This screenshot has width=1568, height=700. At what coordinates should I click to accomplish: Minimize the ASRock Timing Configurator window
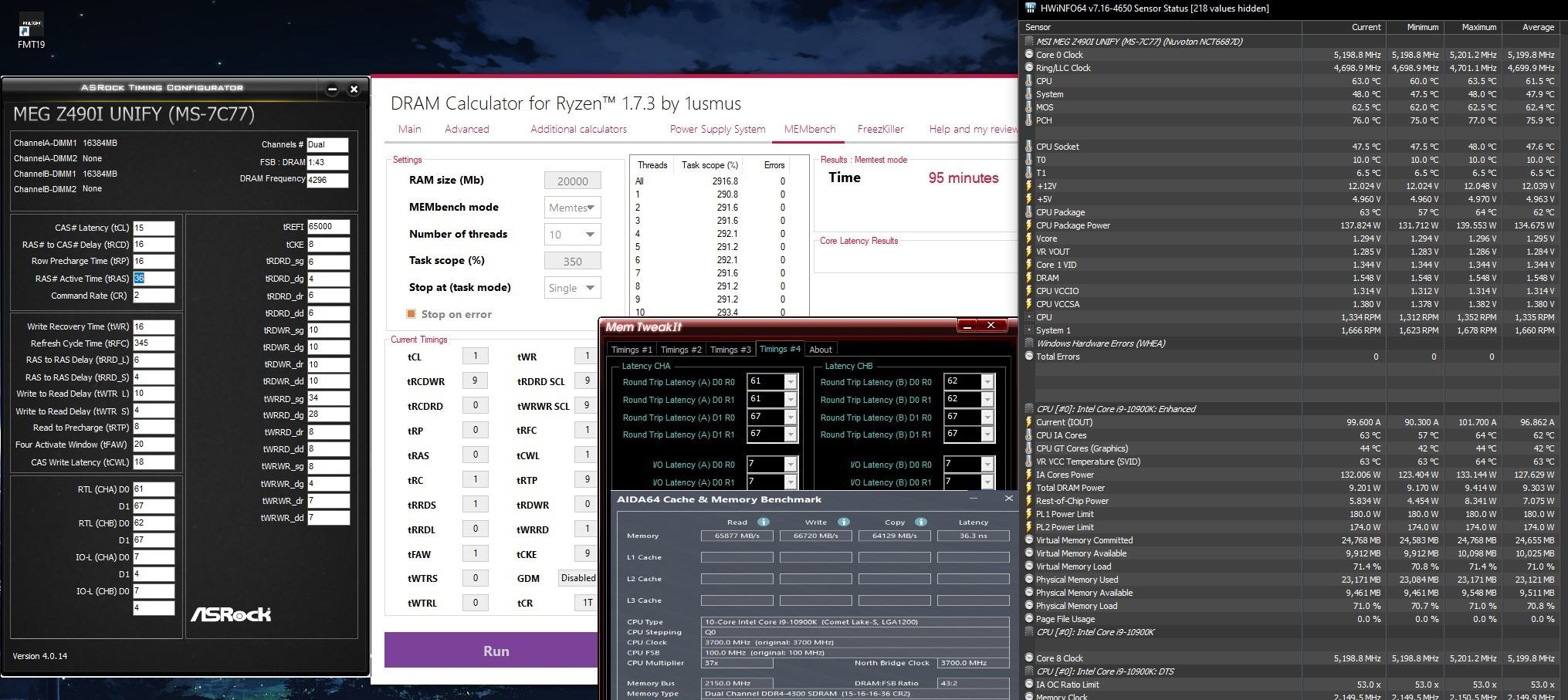332,90
